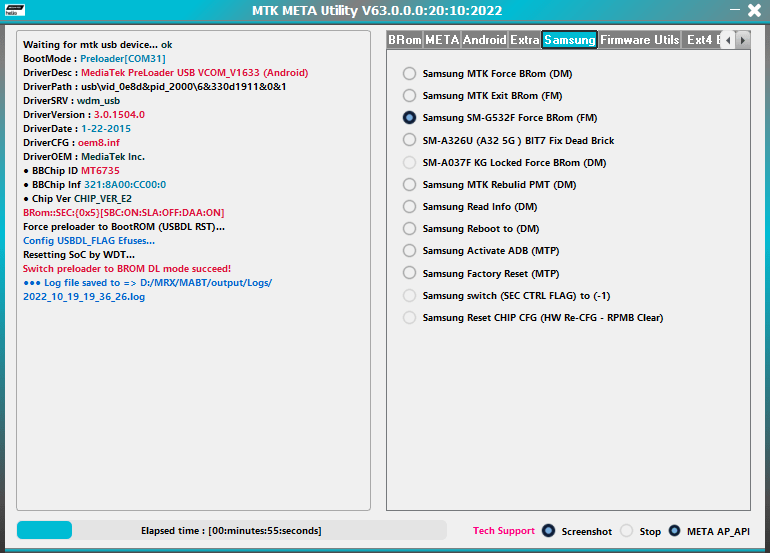Close the MTK META Utility window

(754, 10)
